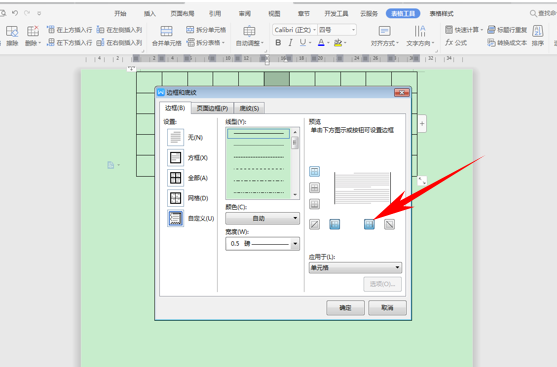Toggle the diagonal-down border in preview
Image resolution: width=557 pixels, height=367 pixels.
tap(389, 224)
